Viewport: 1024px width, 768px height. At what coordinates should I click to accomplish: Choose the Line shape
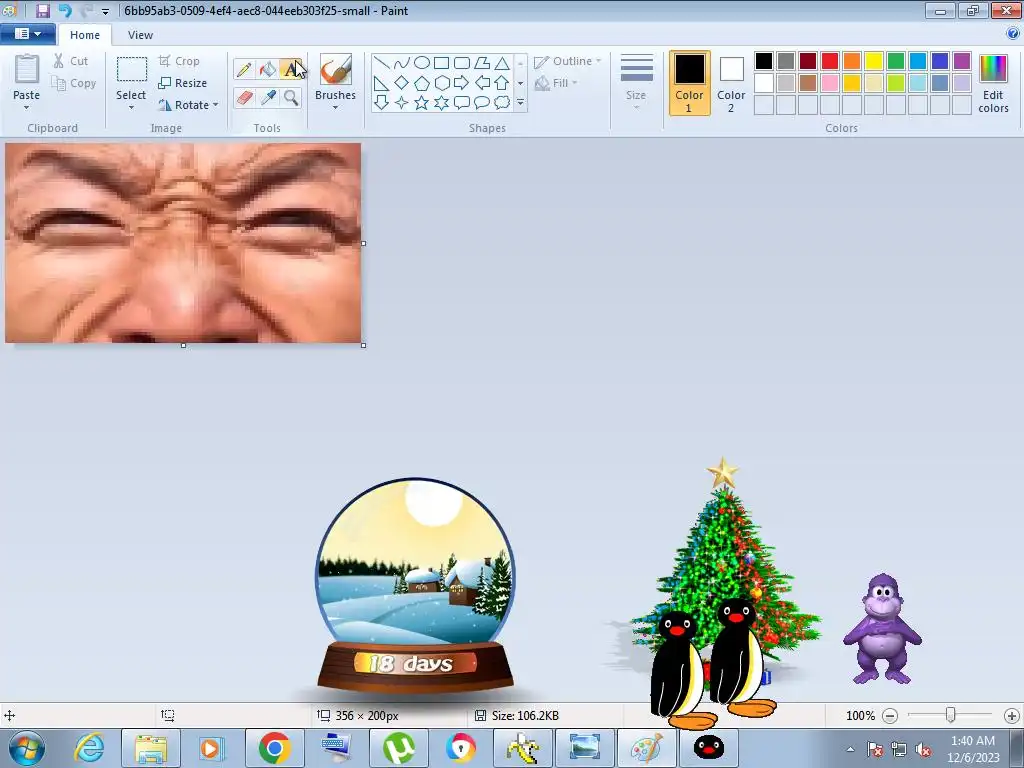(382, 63)
